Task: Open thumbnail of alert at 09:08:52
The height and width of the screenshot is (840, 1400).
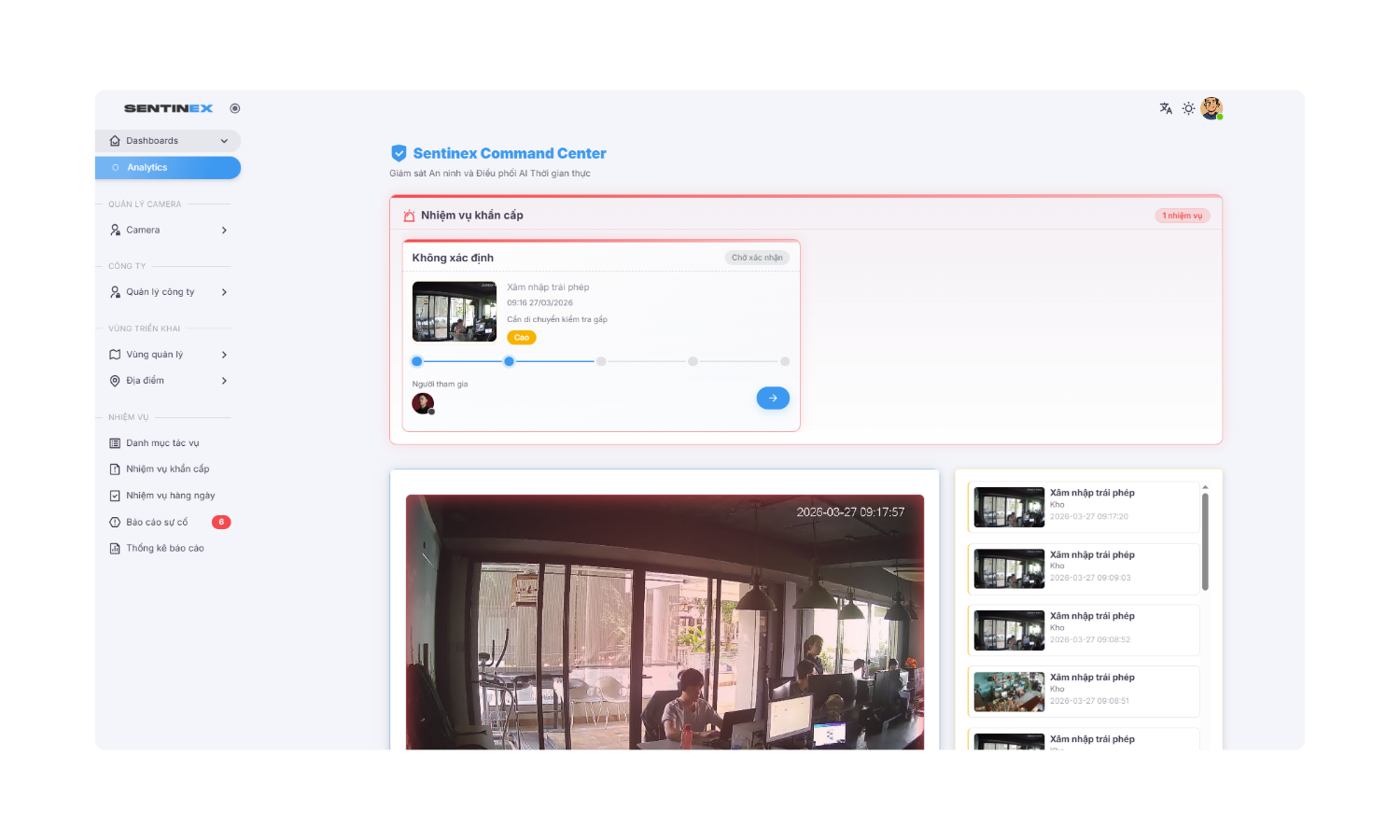Action: click(x=1009, y=630)
